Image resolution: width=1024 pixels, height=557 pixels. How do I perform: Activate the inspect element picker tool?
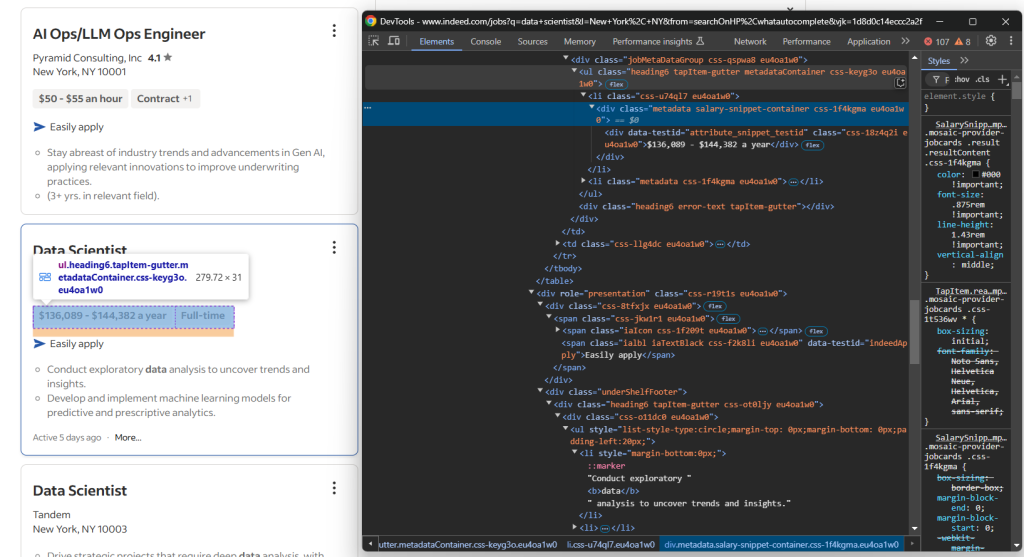pyautogui.click(x=374, y=41)
